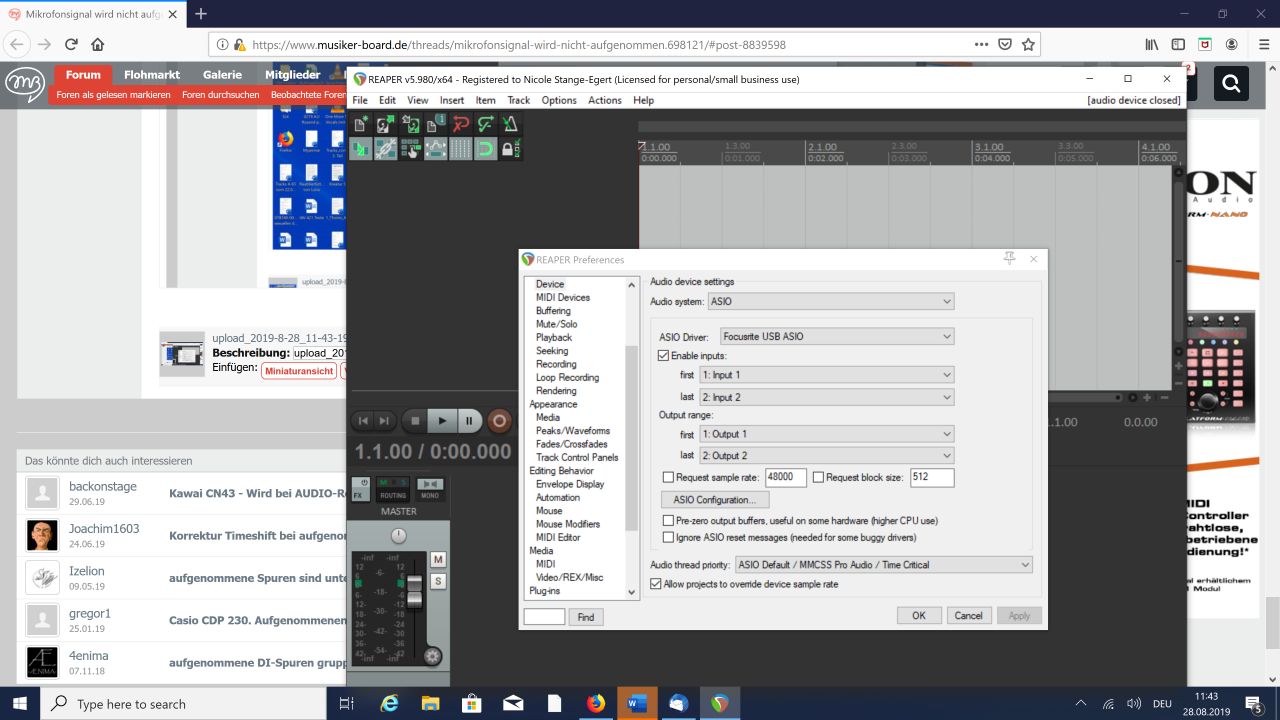The image size is (1280, 720).
Task: Toggle Allow projects to override sample rate
Action: (x=656, y=584)
